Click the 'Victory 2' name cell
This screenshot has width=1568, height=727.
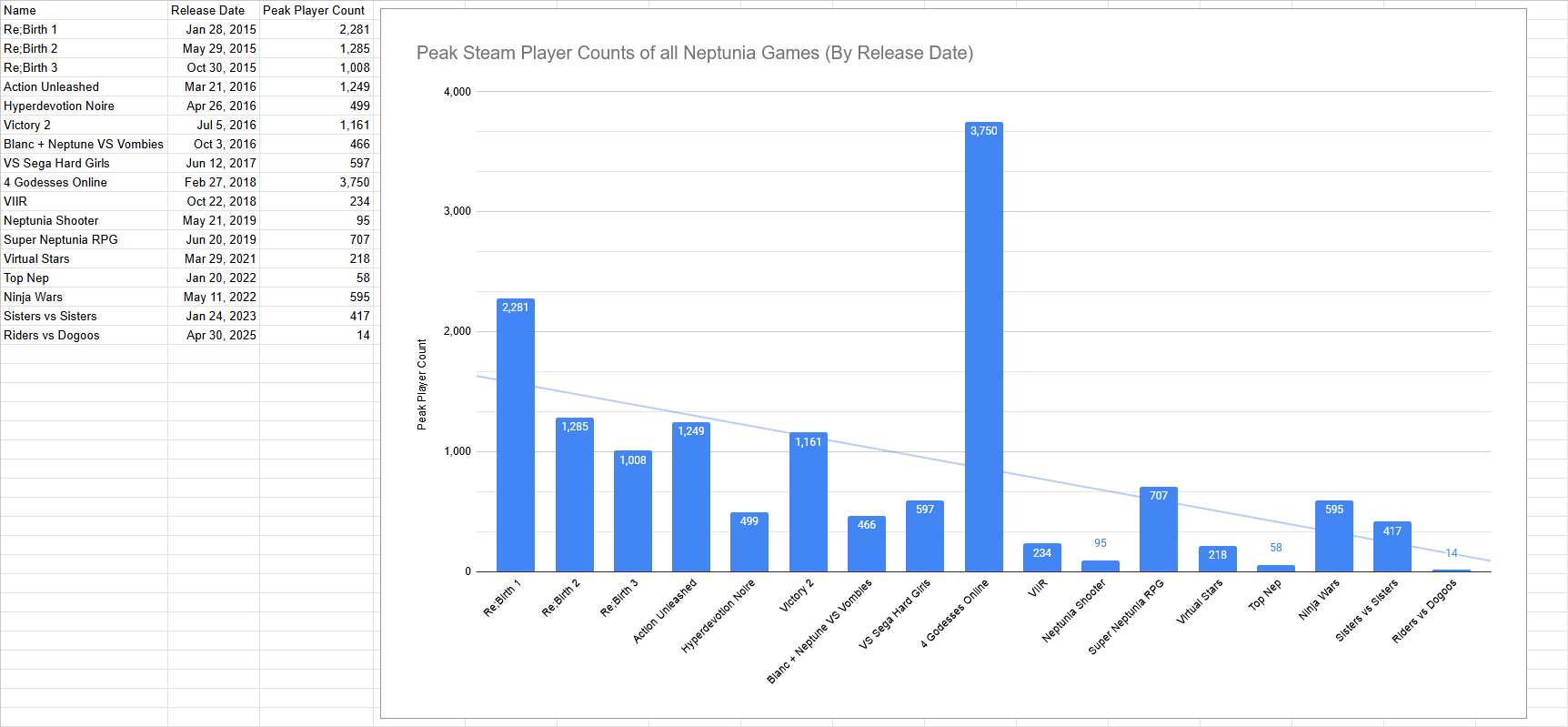[84, 125]
